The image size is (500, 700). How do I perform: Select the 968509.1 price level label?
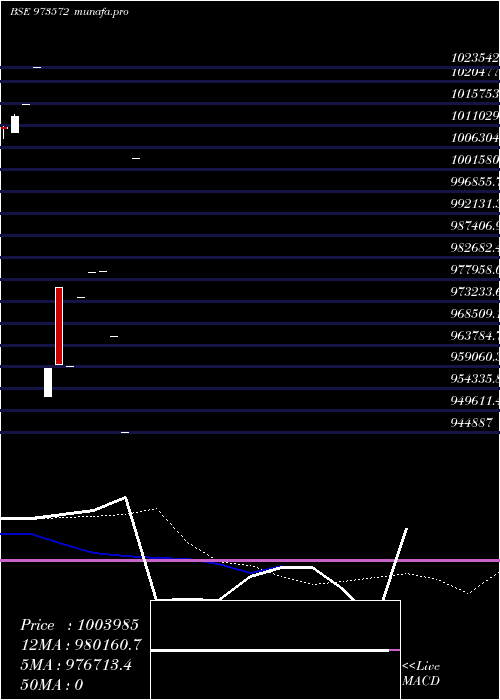475,314
